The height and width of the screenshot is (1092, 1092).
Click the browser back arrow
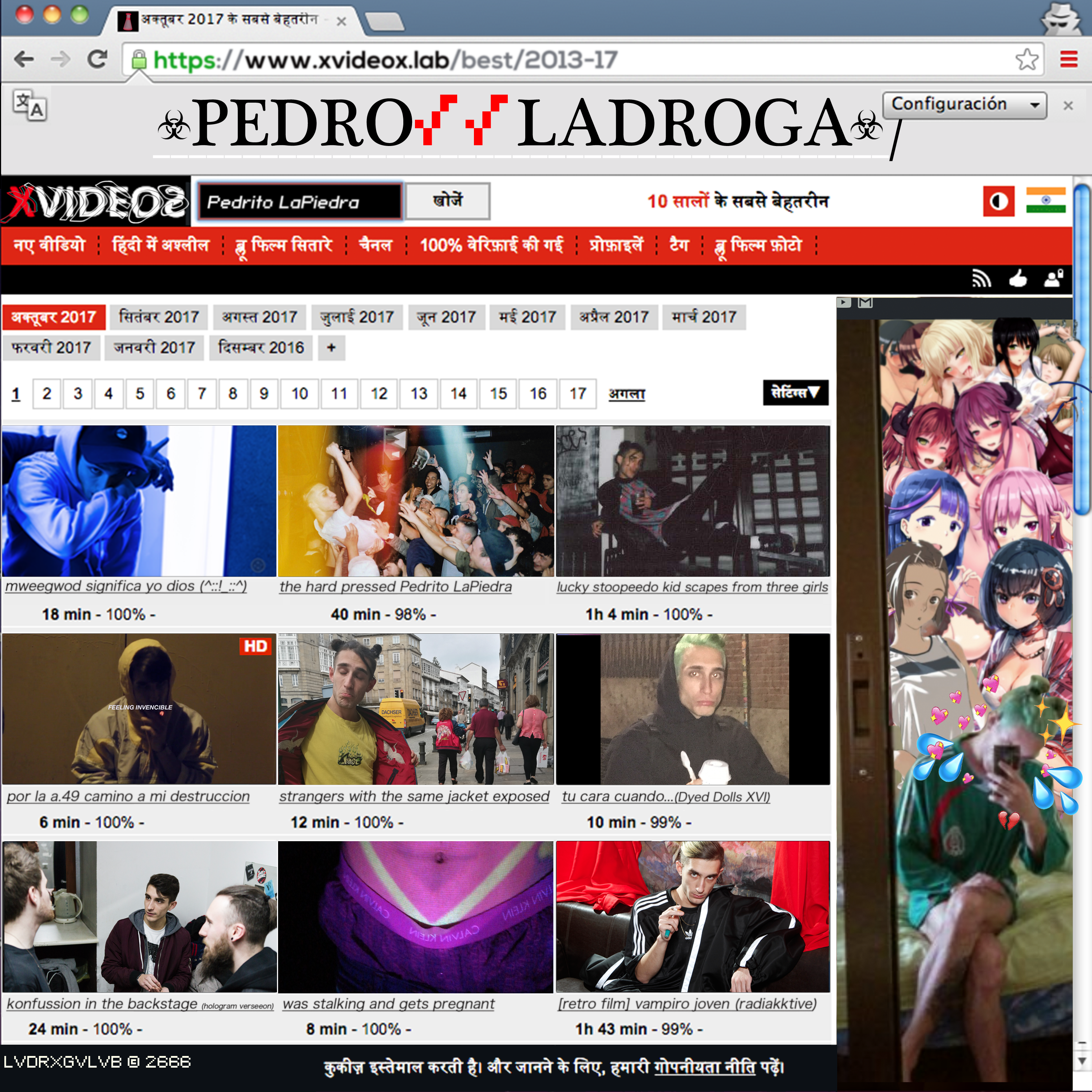[24, 59]
